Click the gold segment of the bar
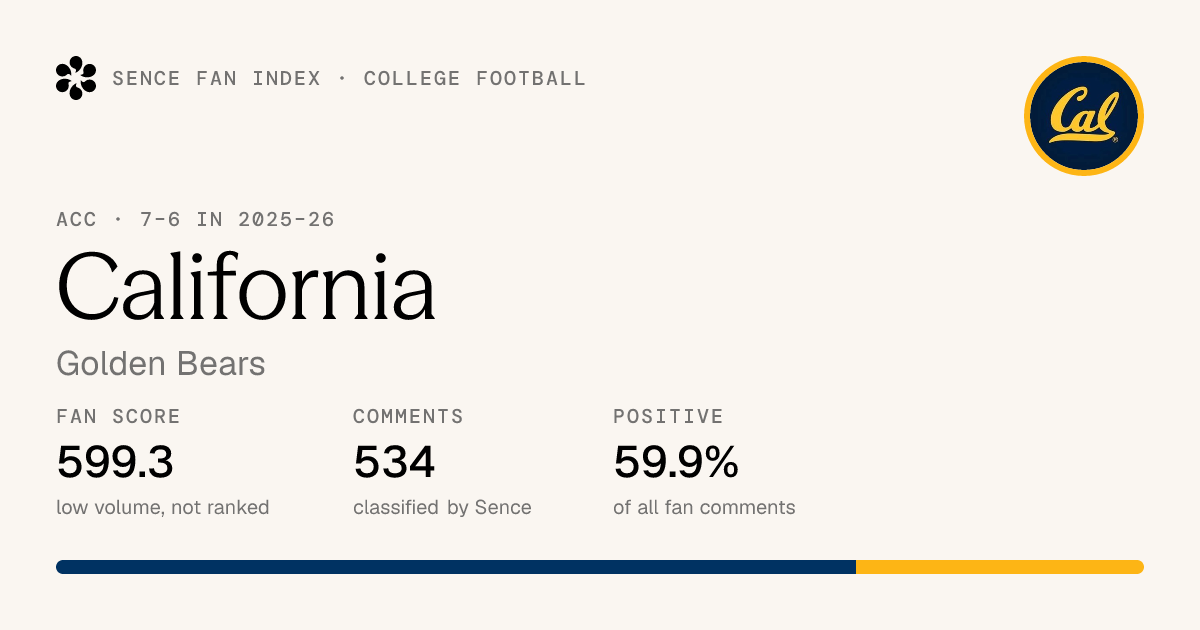 click(1000, 567)
